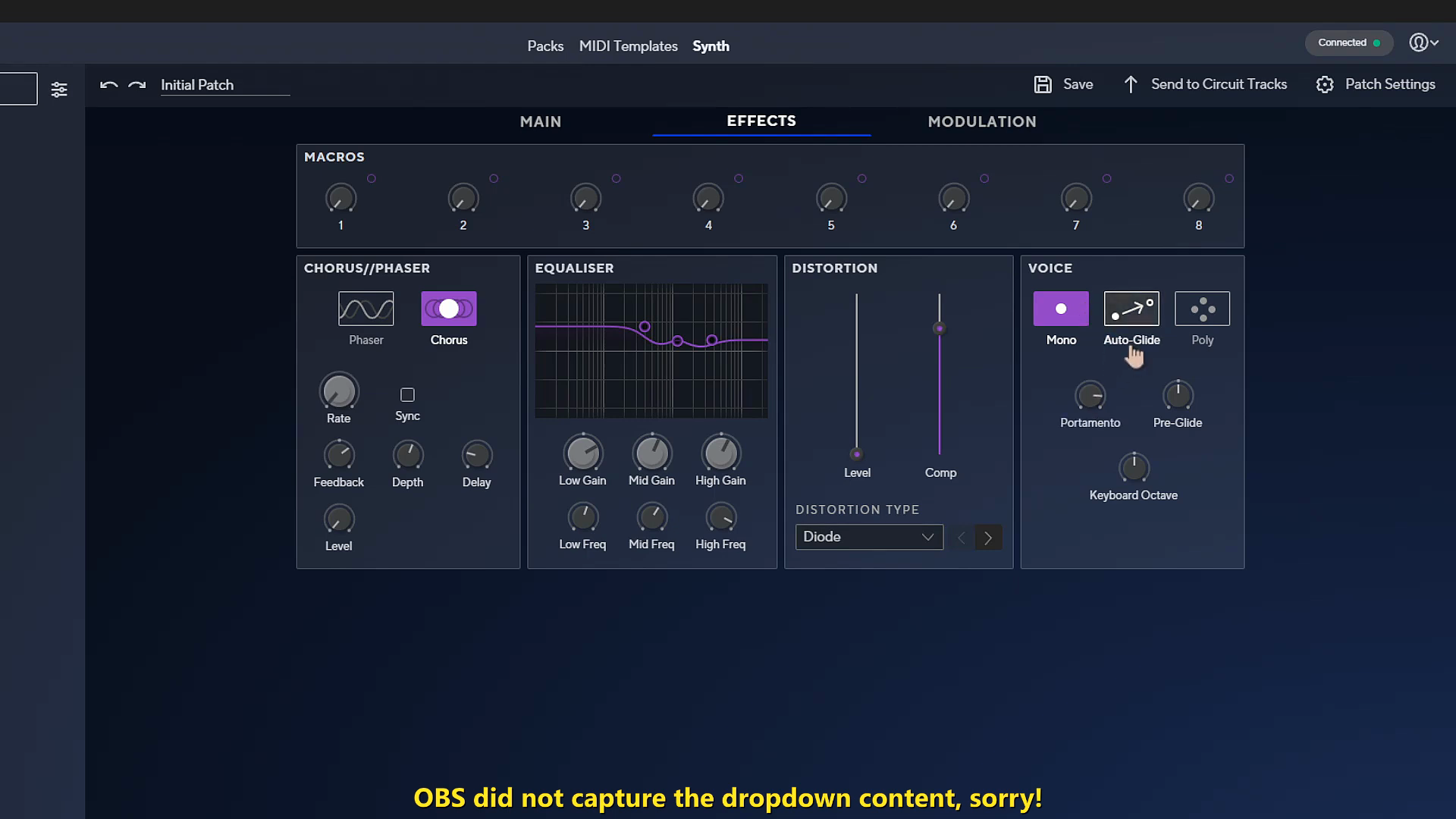
Task: Go to previous distortion type arrow
Action: [x=961, y=538]
